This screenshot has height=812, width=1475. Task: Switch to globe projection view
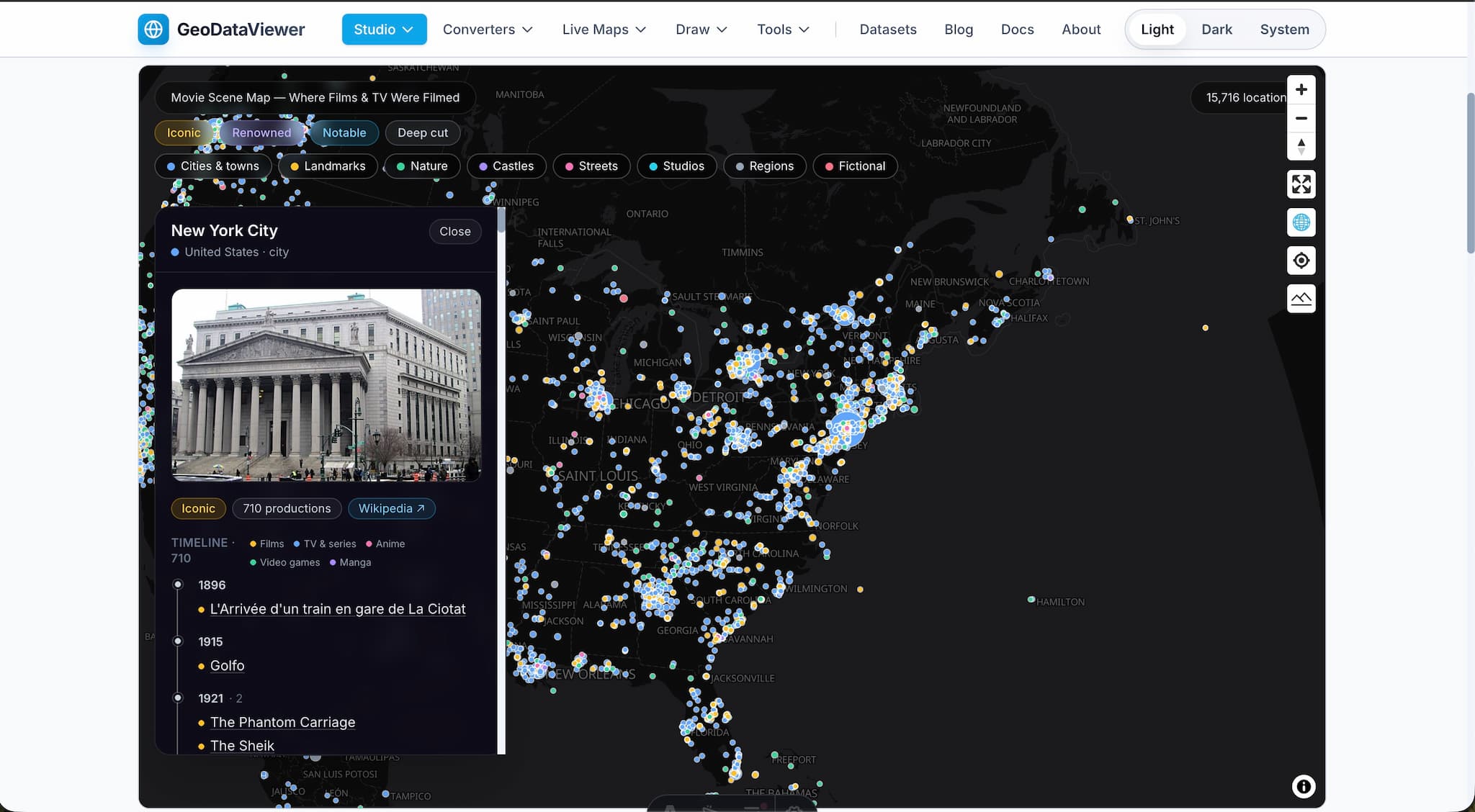pyautogui.click(x=1301, y=222)
